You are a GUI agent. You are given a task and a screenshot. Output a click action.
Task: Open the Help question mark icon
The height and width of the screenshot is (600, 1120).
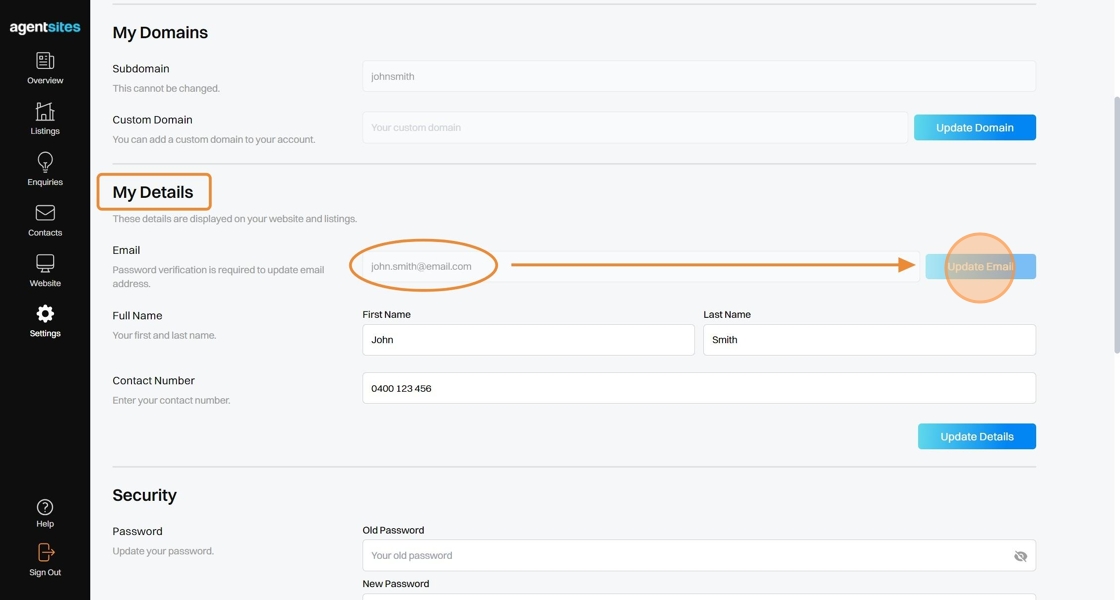(45, 508)
